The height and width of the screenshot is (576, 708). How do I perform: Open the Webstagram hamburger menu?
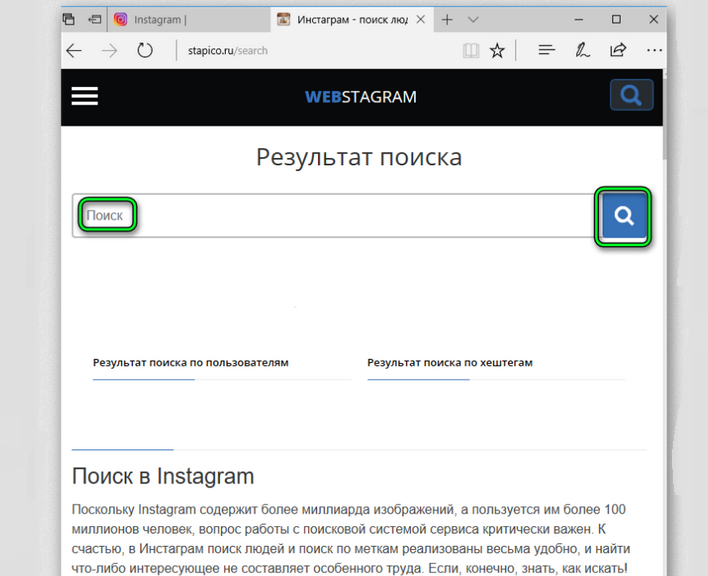pyautogui.click(x=84, y=96)
